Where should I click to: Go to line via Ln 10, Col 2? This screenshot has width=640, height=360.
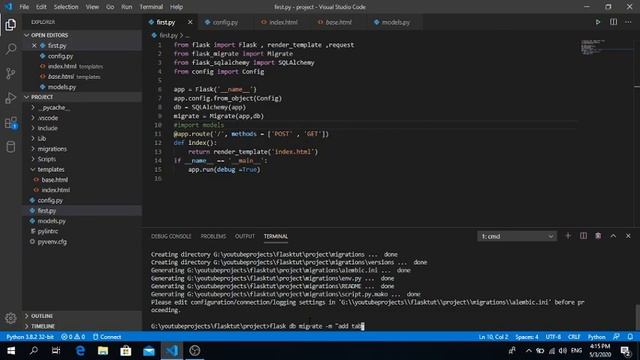click(x=493, y=337)
